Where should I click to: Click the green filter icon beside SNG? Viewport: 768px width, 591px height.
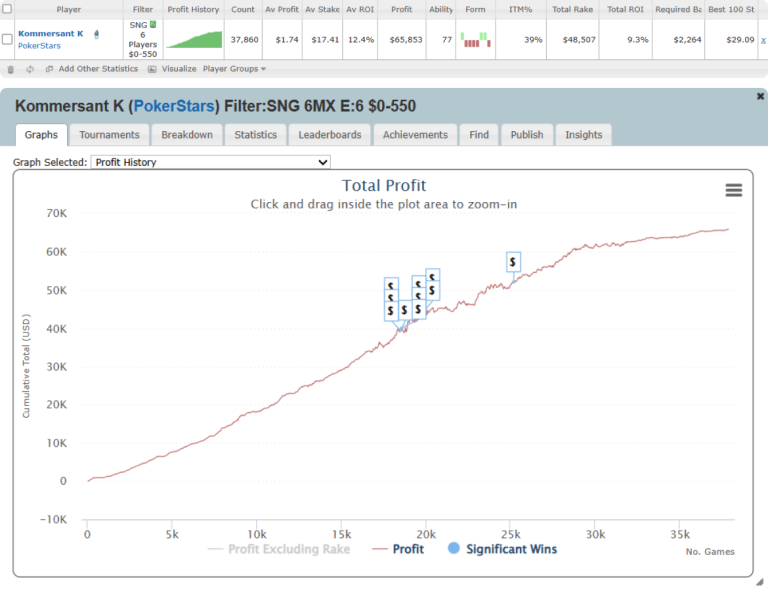pos(153,24)
